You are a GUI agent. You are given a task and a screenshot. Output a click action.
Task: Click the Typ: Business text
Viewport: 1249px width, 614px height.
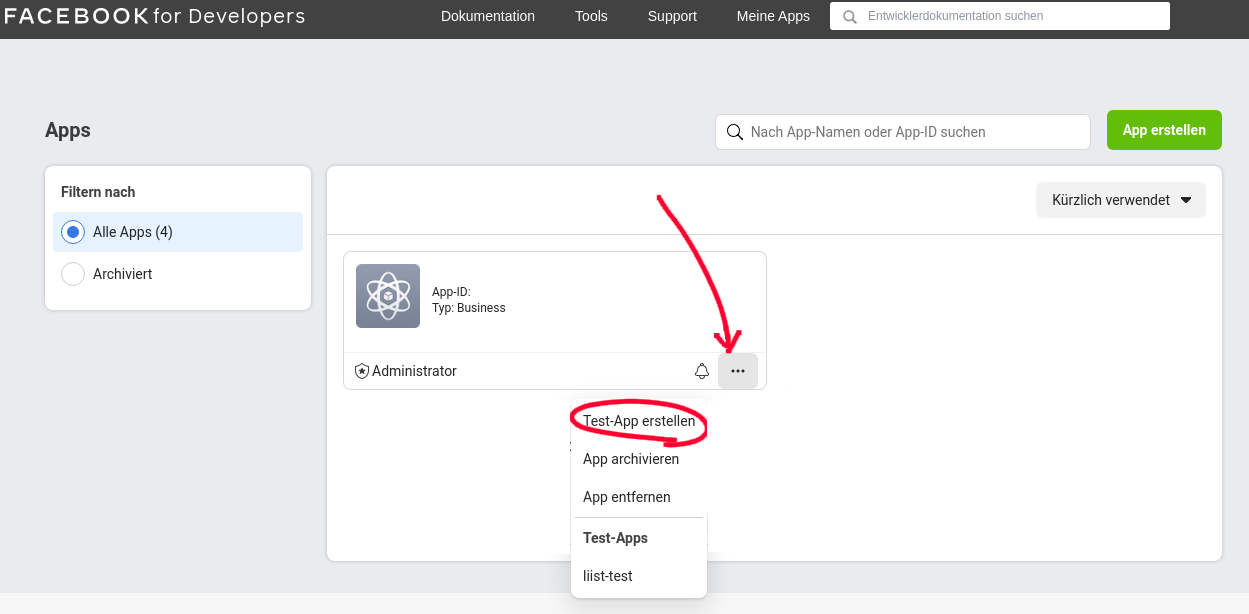pos(469,308)
